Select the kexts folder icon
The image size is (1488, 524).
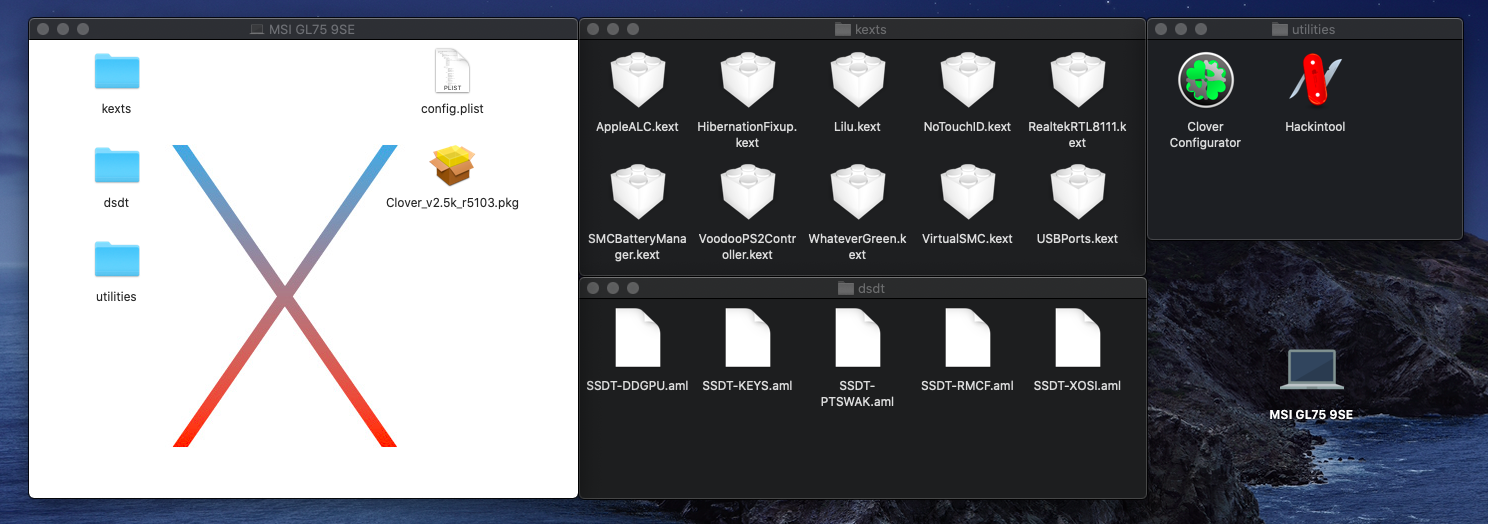point(117,71)
